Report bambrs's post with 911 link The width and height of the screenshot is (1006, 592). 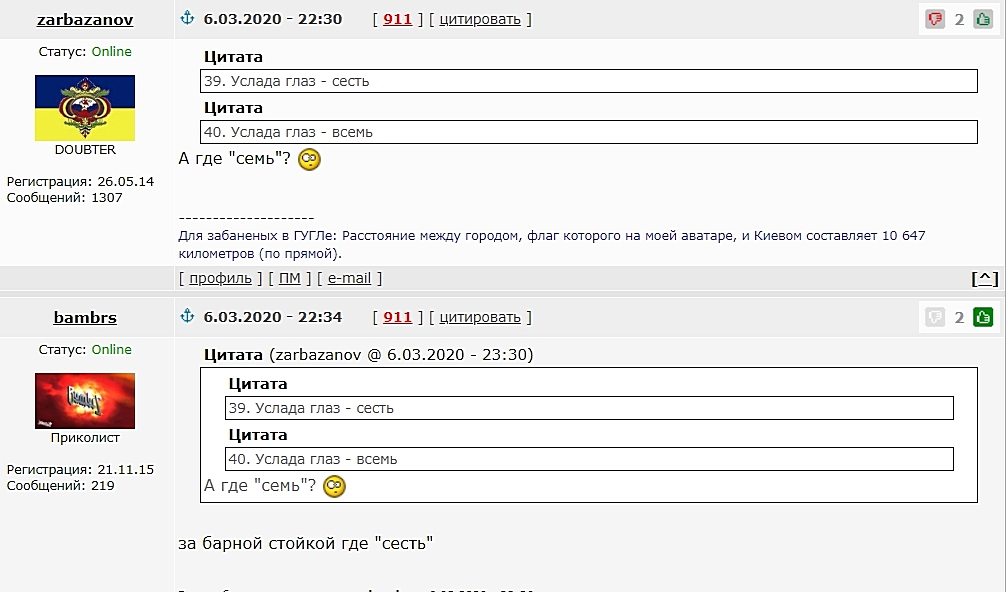(397, 317)
